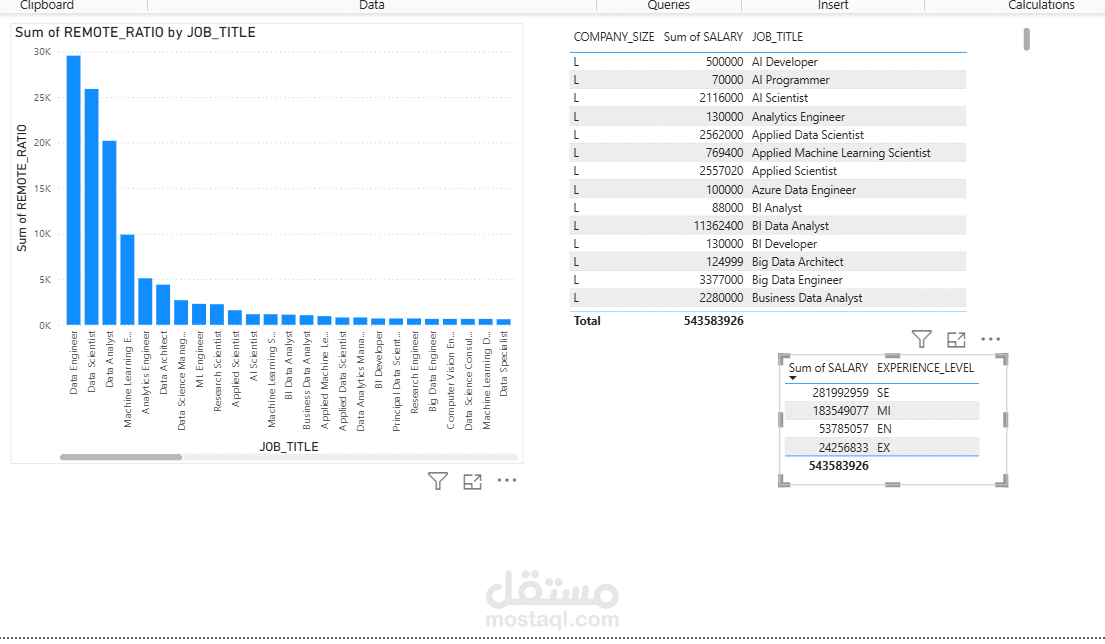Open More options for the salary table visual
Viewport: 1105px width, 644px height.
click(x=990, y=339)
